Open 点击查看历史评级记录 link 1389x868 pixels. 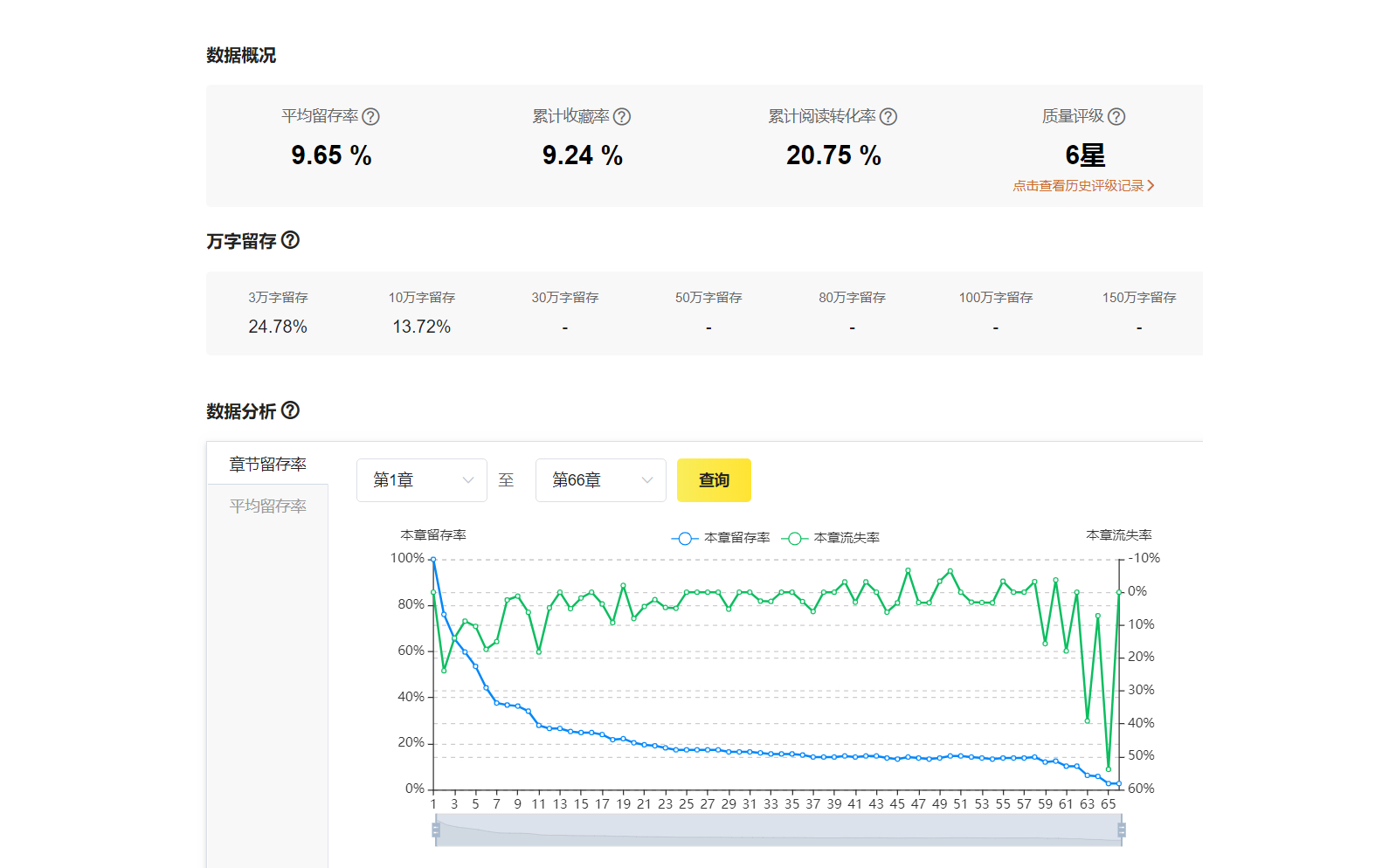(x=1083, y=185)
